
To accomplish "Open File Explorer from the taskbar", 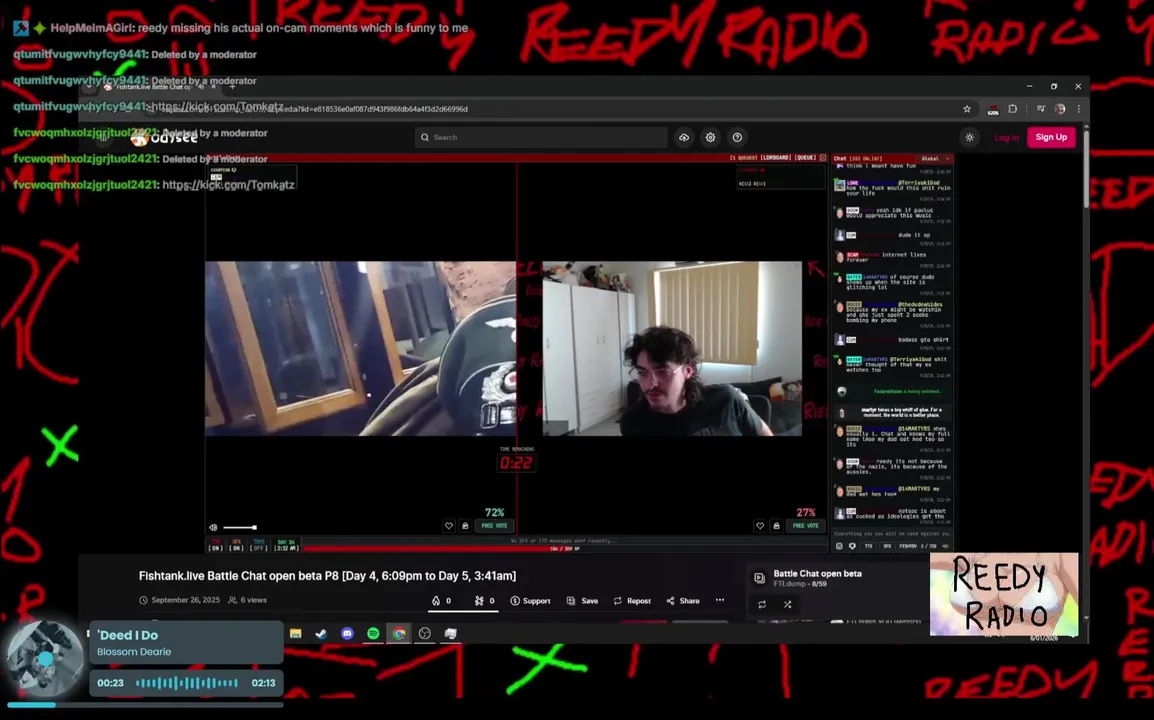I will pyautogui.click(x=296, y=633).
